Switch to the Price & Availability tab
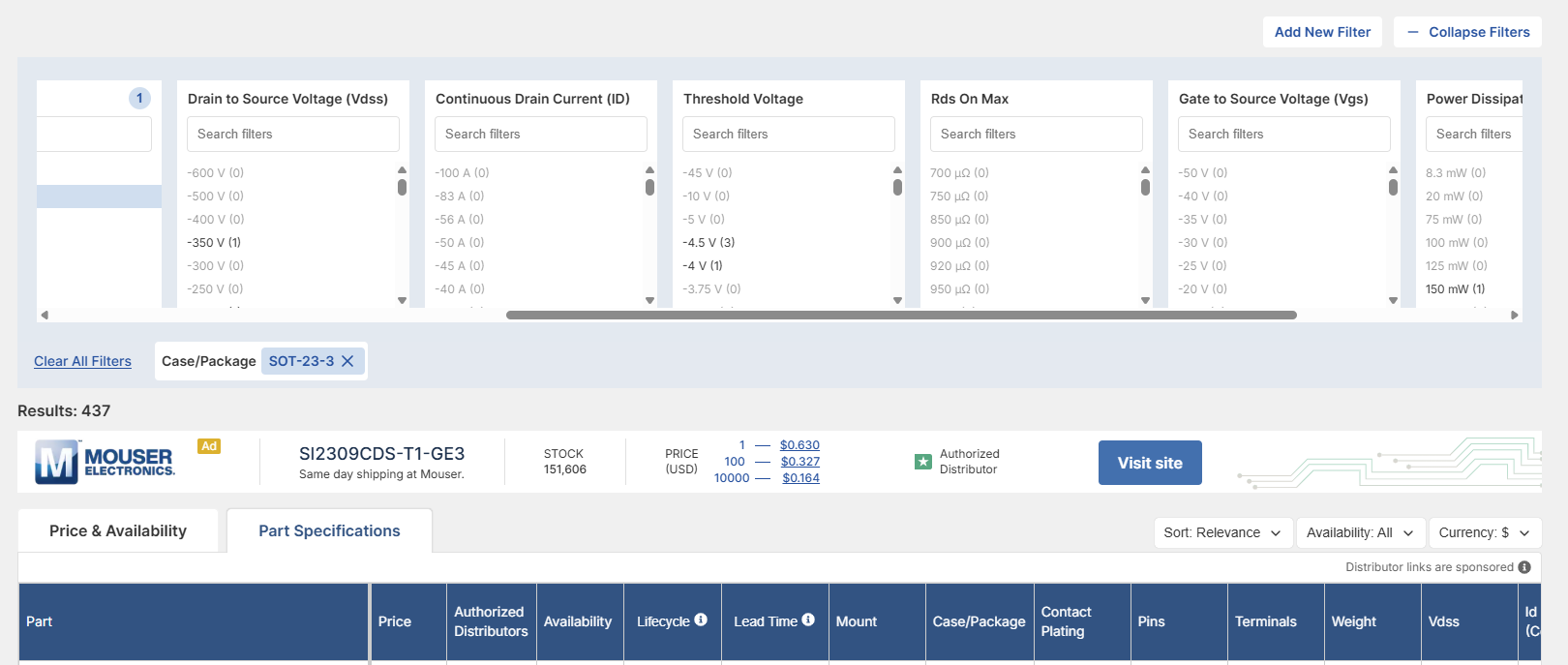Screen dimensions: 1568x665 (x=118, y=530)
